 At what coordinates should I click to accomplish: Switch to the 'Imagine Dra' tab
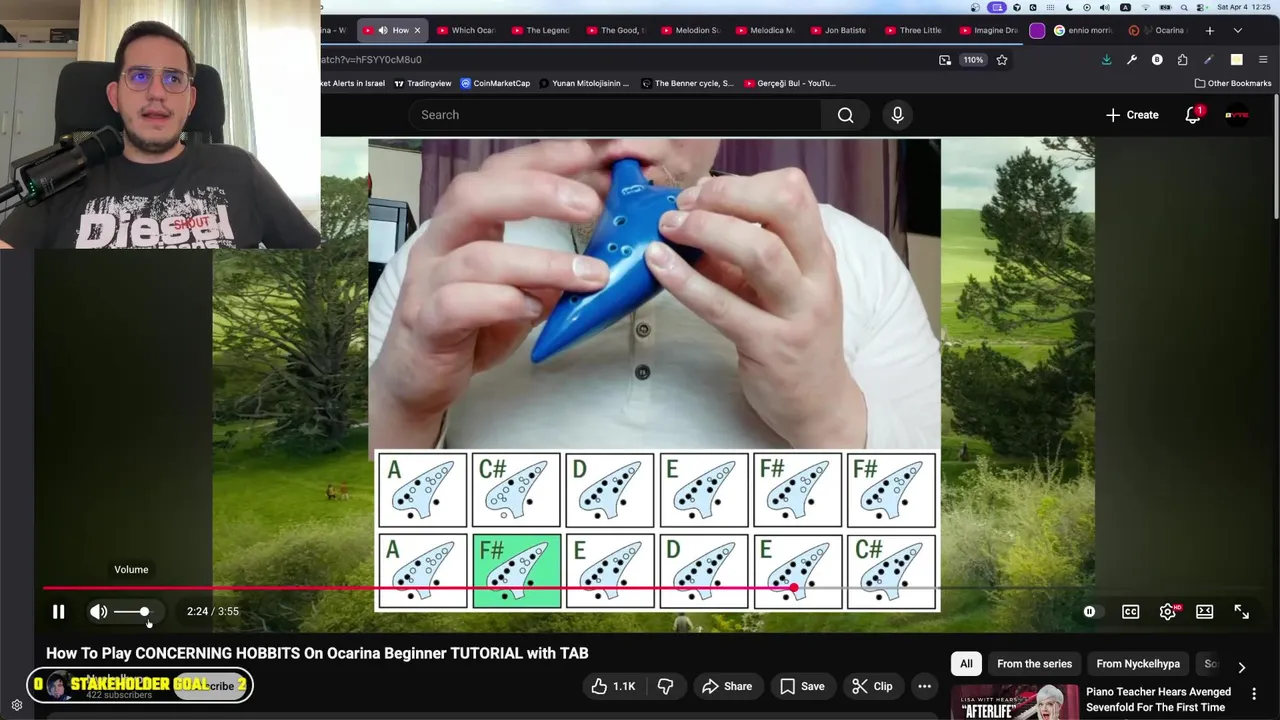[x=987, y=30]
